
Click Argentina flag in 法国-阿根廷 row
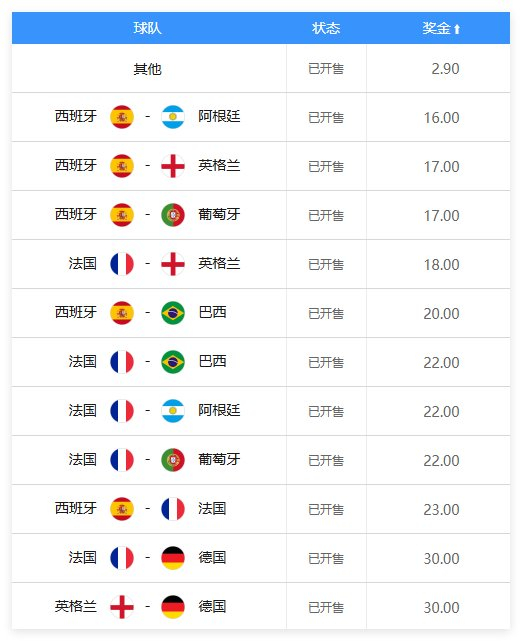tap(173, 411)
